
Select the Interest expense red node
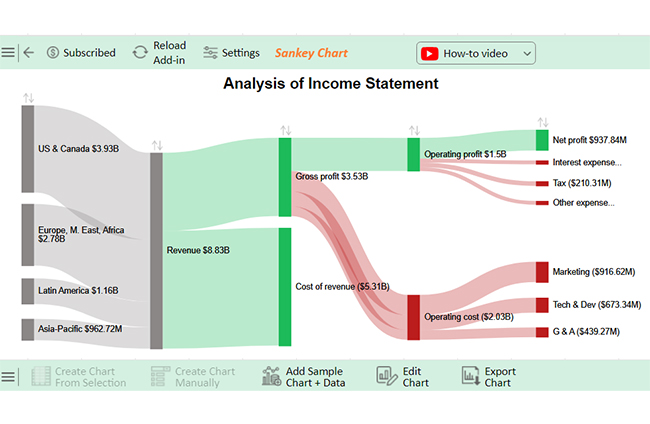click(542, 162)
